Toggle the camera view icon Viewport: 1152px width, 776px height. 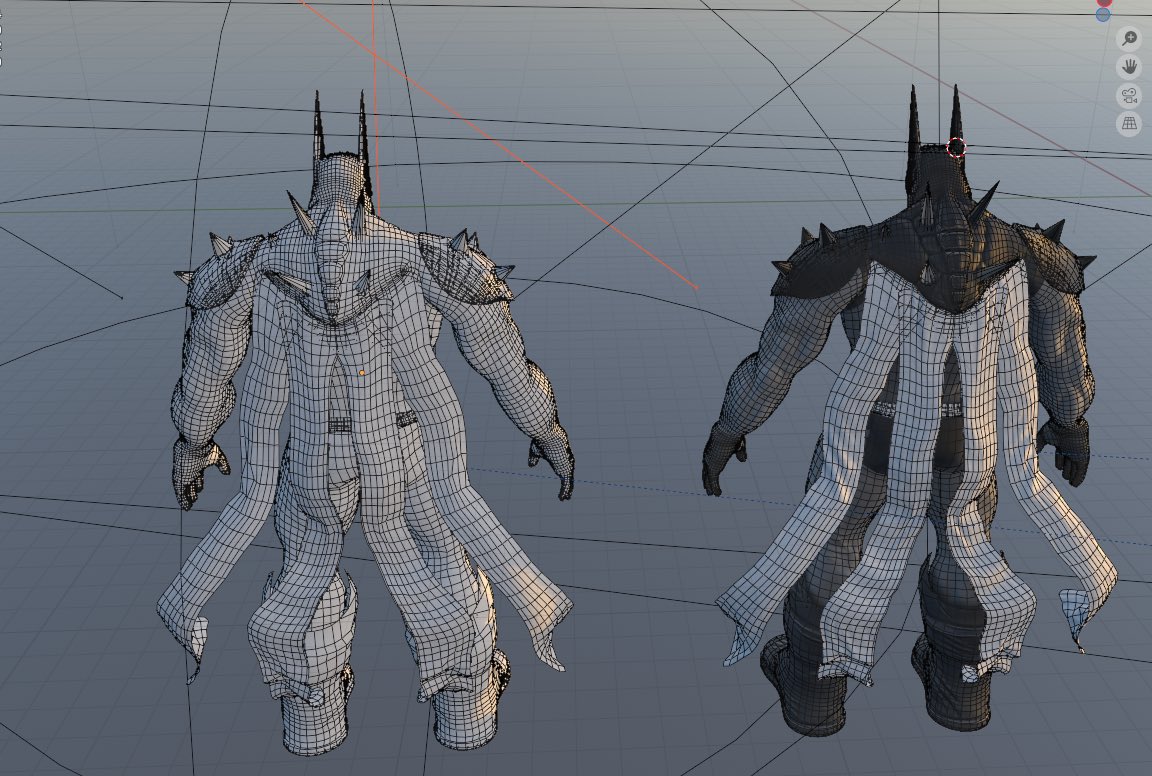click(x=1129, y=95)
